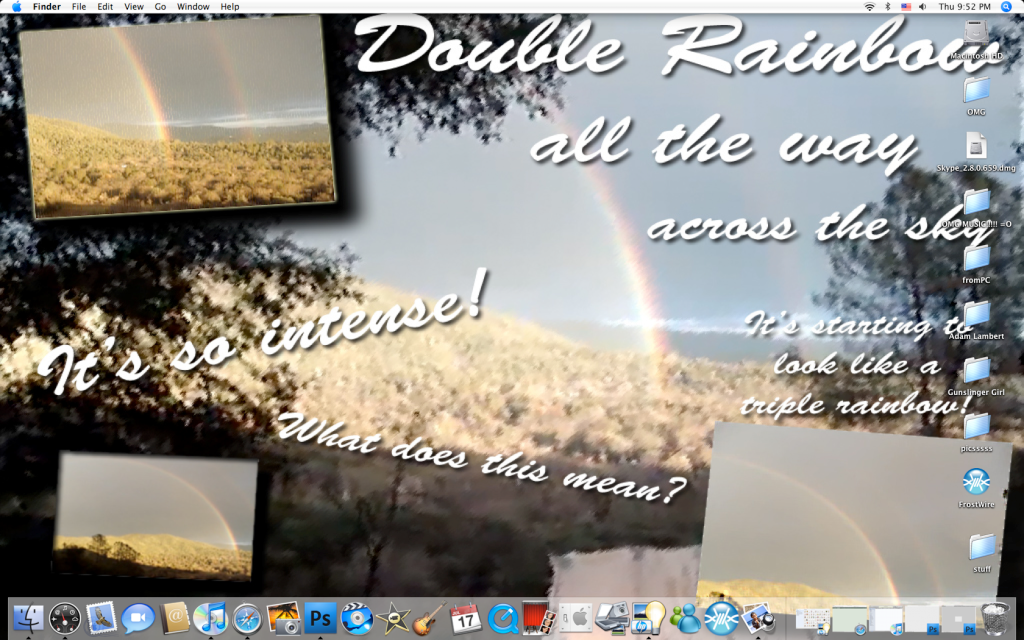Launch iMovie star icon in Dock

click(x=393, y=617)
